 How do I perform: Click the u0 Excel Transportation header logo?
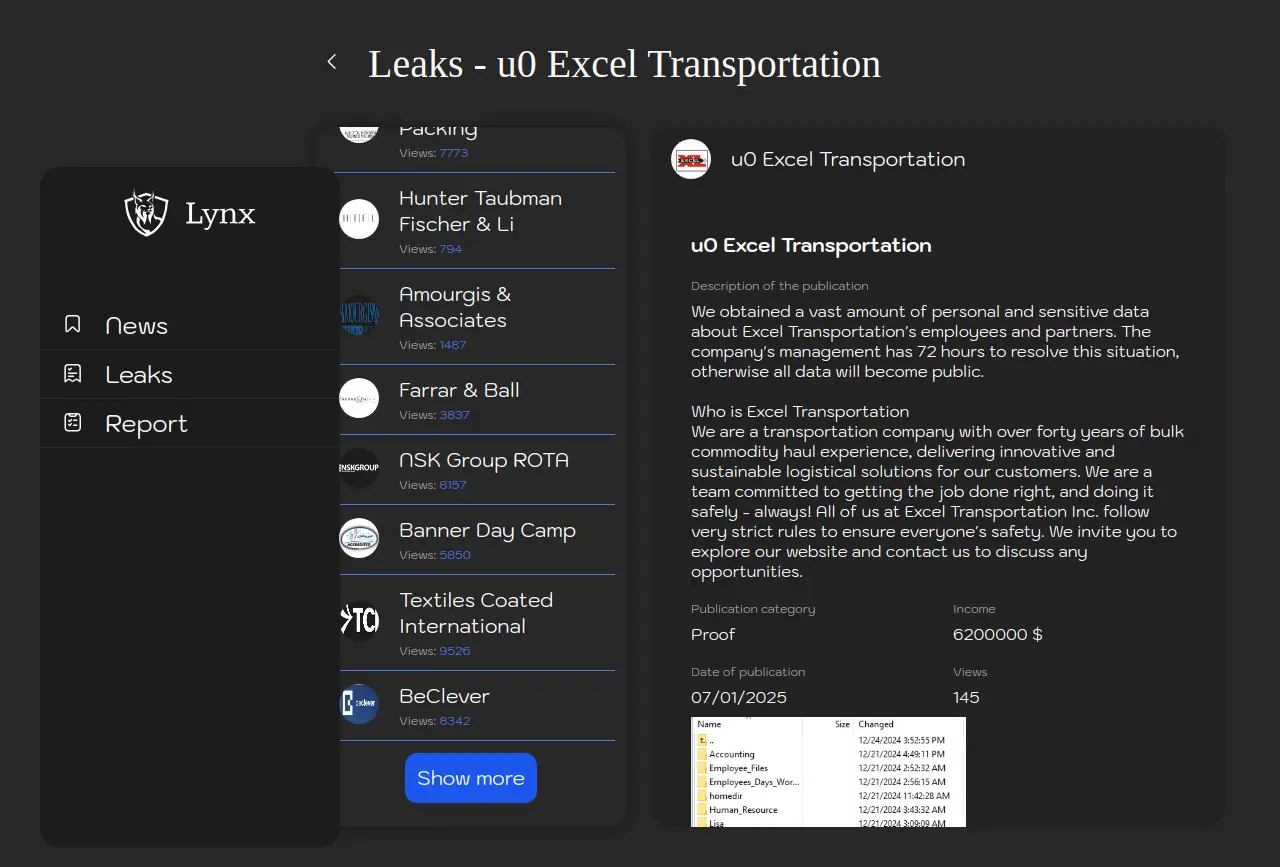691,159
